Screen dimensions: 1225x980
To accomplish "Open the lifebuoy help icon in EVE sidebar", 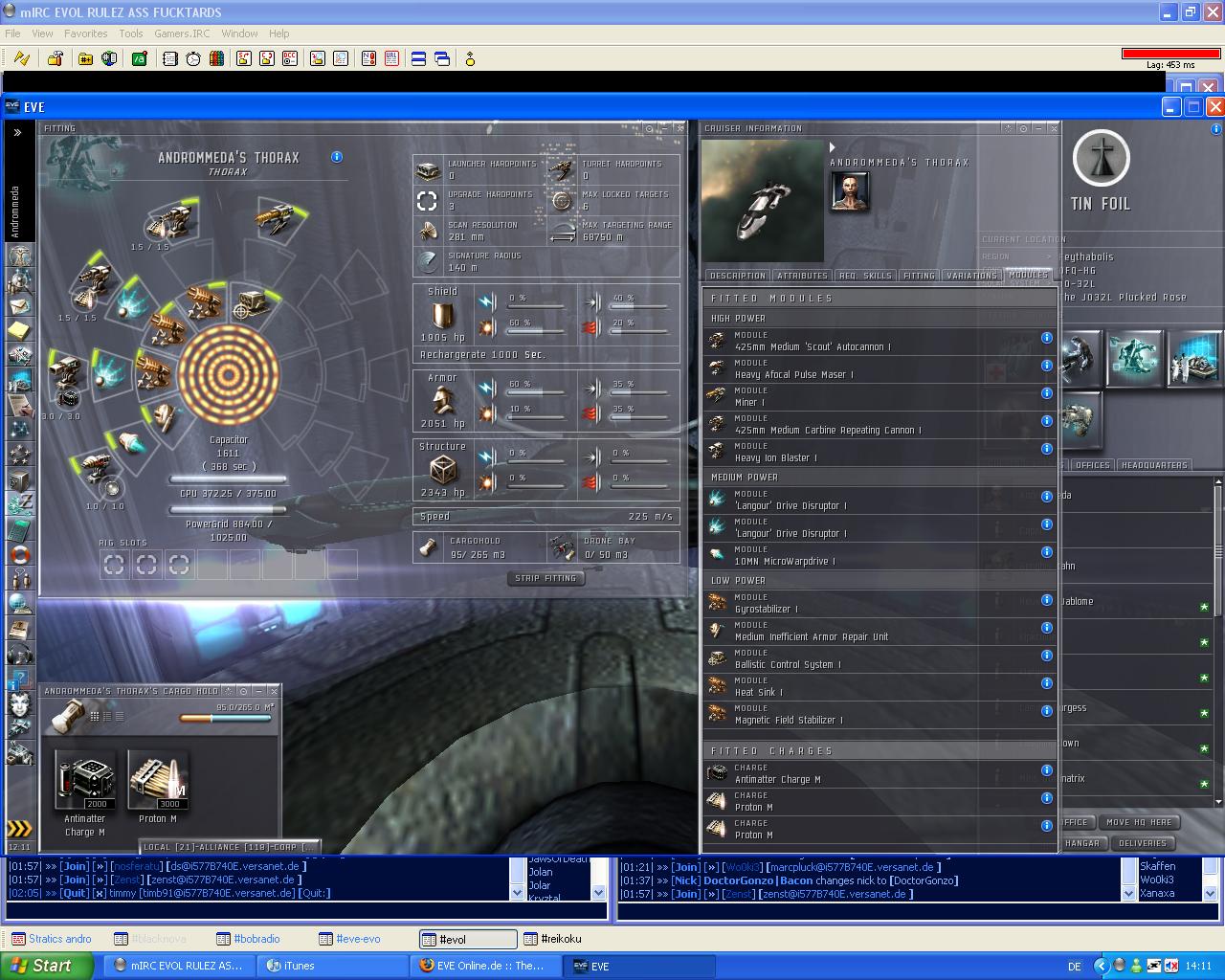I will pyautogui.click(x=19, y=554).
